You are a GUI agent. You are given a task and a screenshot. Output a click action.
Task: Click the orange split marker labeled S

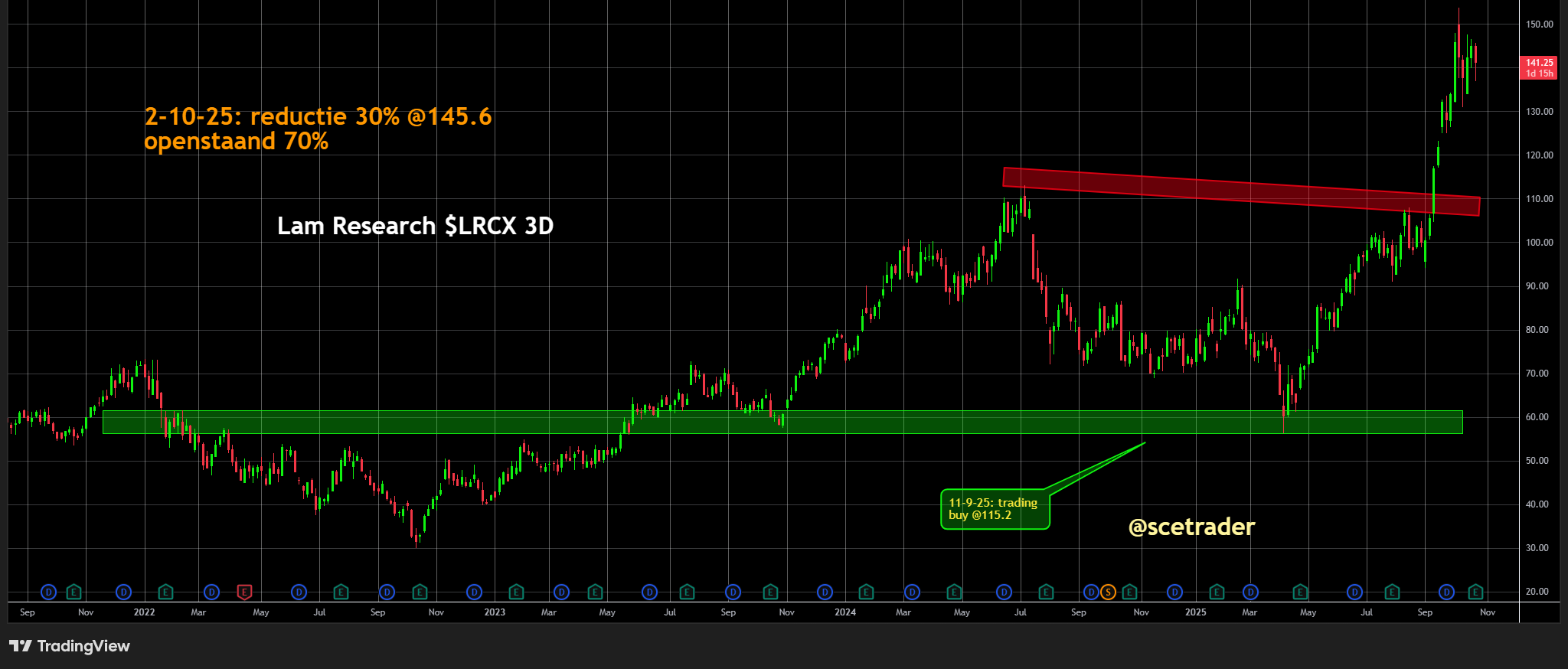(1108, 592)
